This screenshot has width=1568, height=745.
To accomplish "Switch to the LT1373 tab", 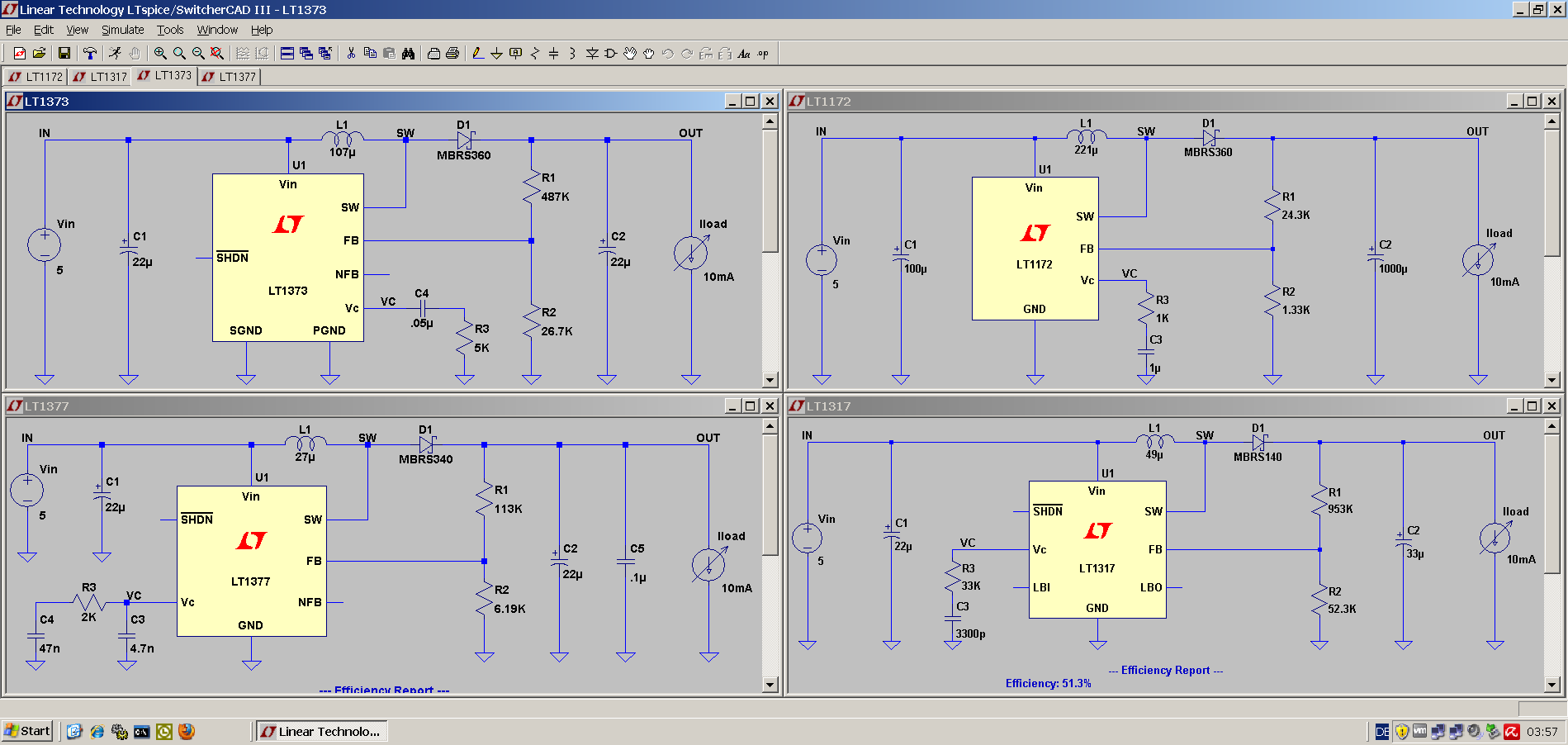I will [x=163, y=75].
